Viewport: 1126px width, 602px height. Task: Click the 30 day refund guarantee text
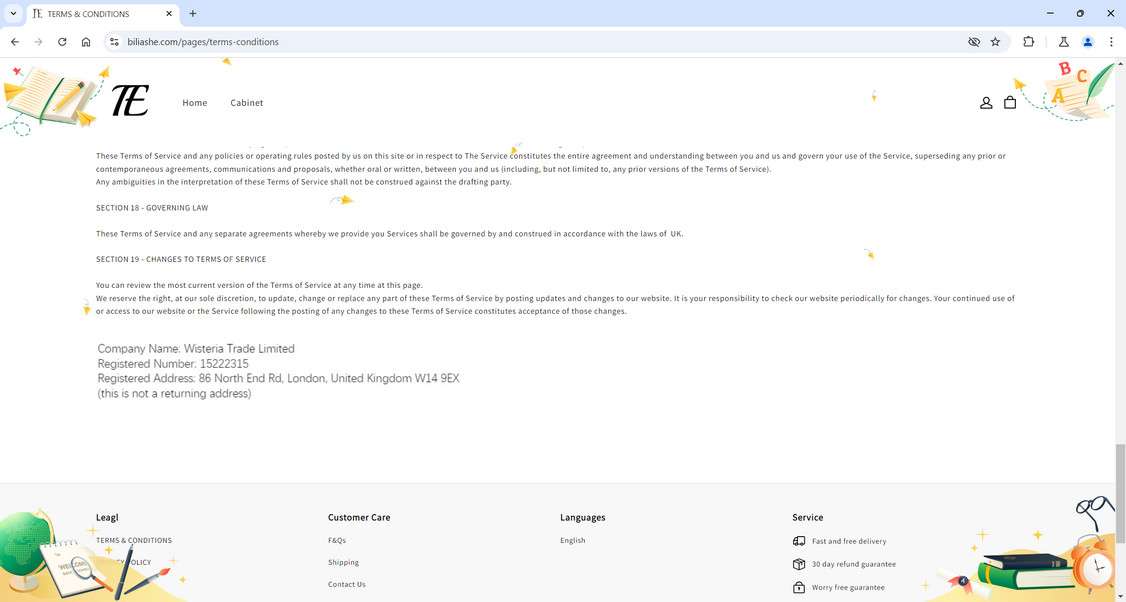click(854, 564)
